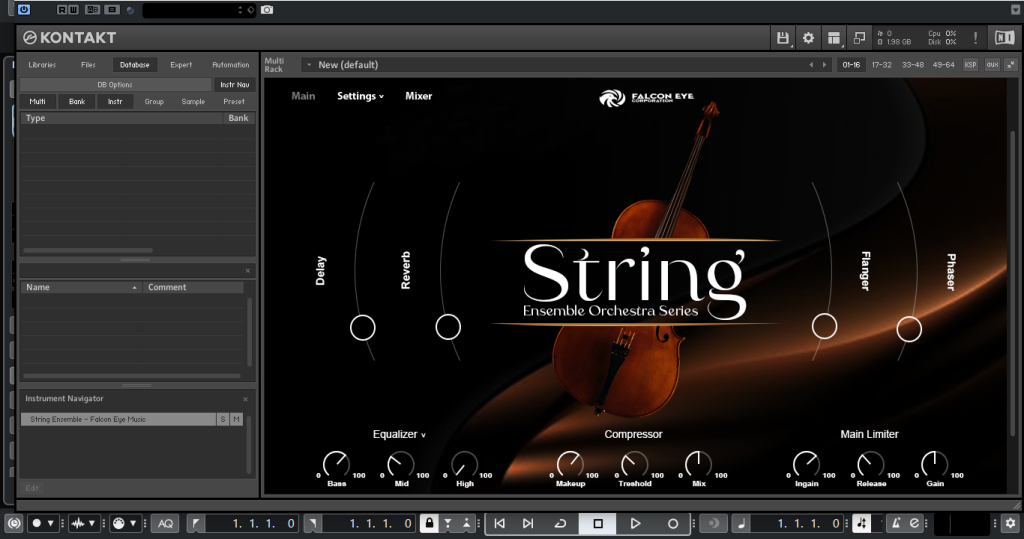Click the lock icon in transport bar
Screen dimensions: 1024x539
(429, 523)
